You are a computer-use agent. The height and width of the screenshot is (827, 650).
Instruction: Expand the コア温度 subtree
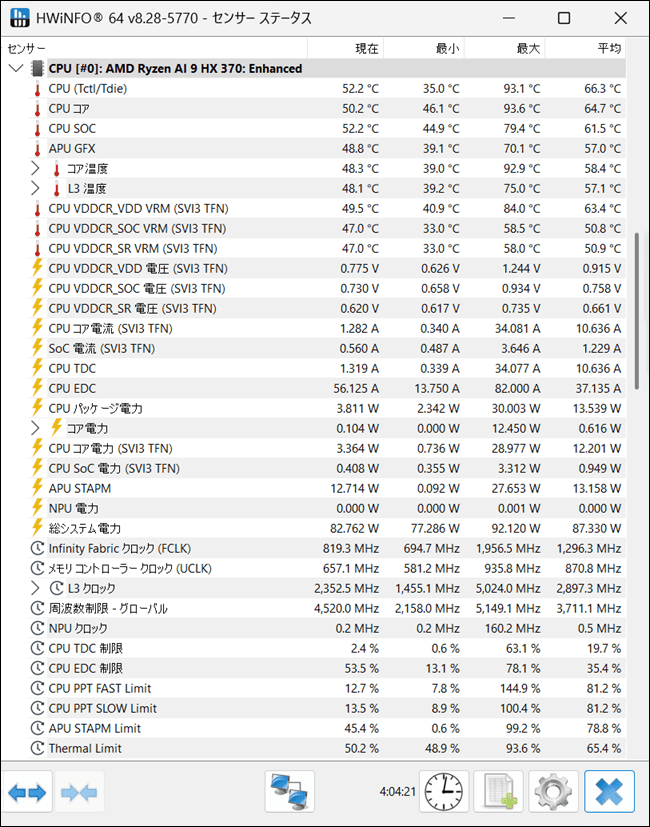point(35,169)
